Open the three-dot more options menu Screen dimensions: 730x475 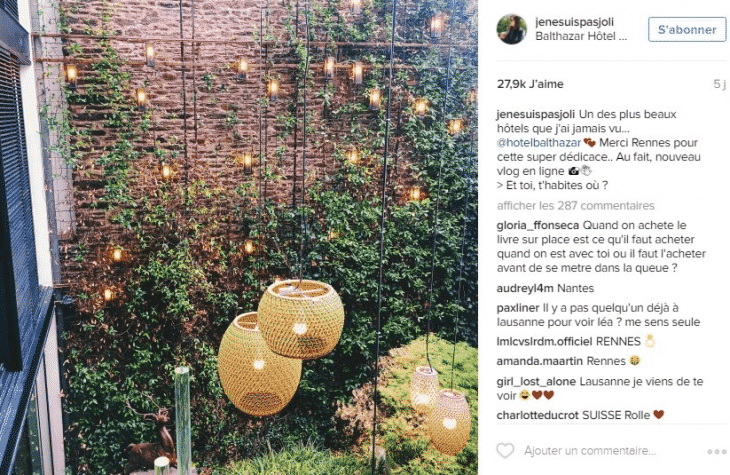[x=716, y=451]
